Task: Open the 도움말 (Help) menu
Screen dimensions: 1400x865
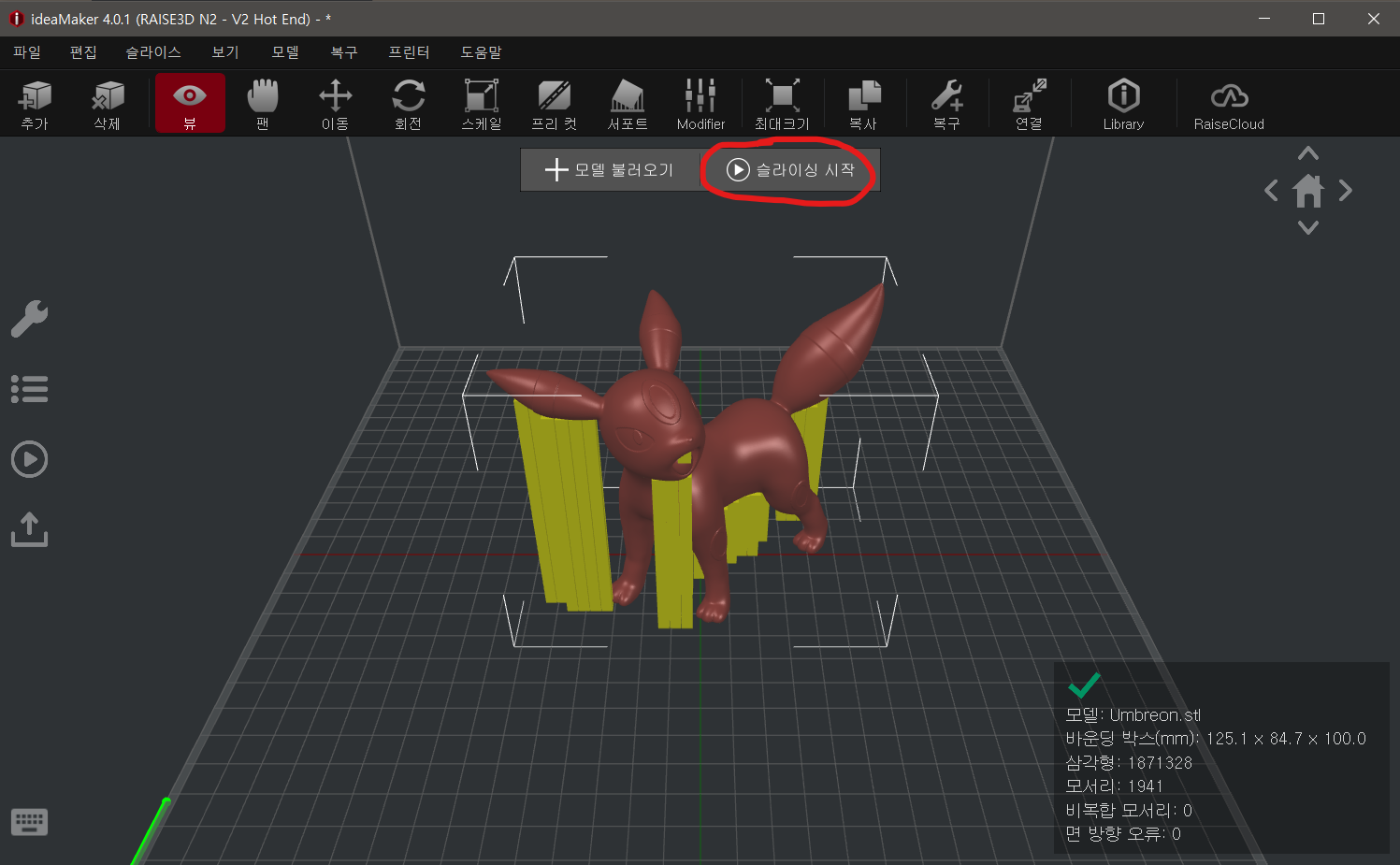Action: 481,52
